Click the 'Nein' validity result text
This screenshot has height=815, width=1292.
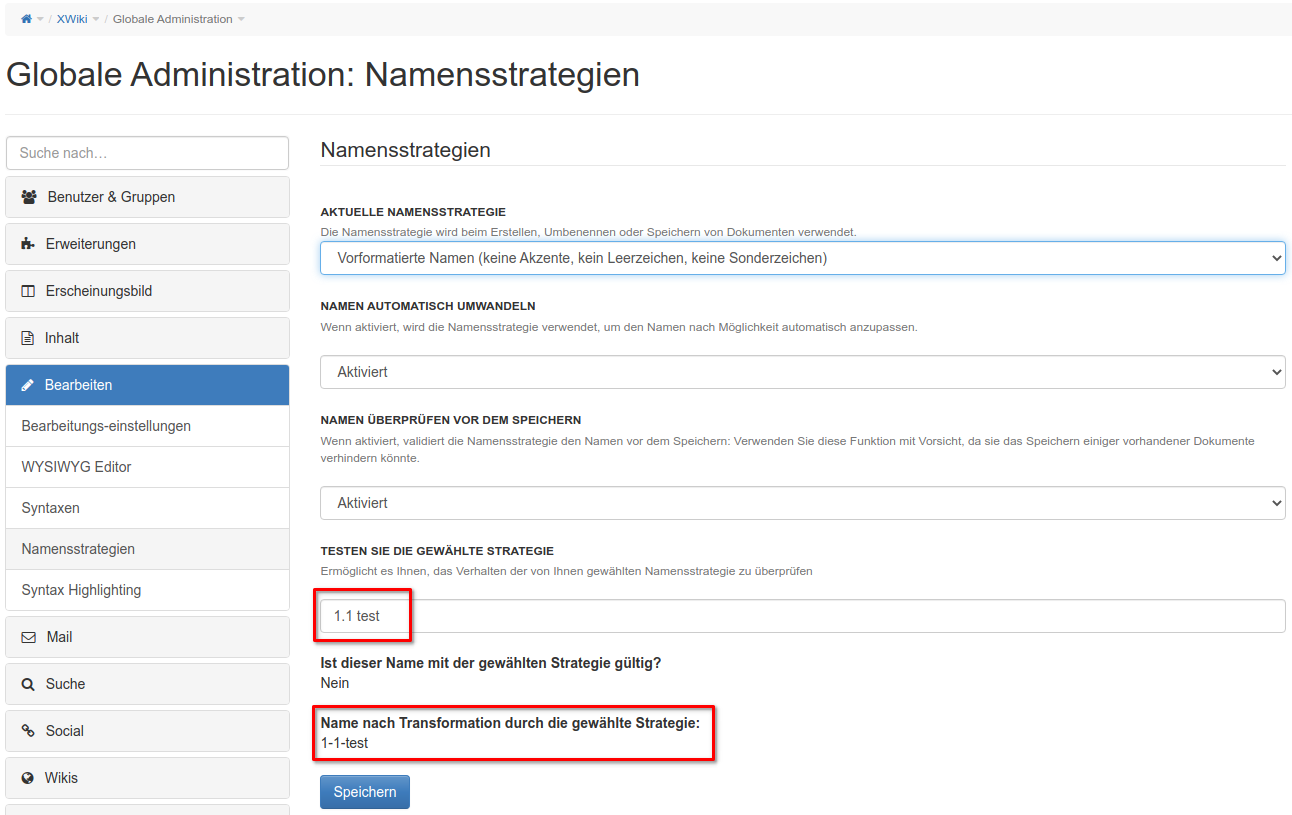coord(335,683)
